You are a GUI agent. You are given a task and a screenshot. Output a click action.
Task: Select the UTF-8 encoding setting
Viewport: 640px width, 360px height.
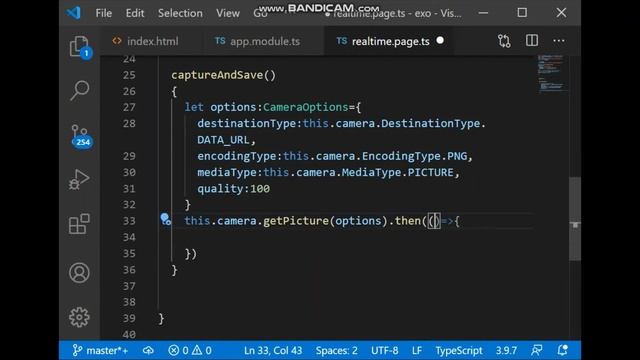[x=384, y=350]
